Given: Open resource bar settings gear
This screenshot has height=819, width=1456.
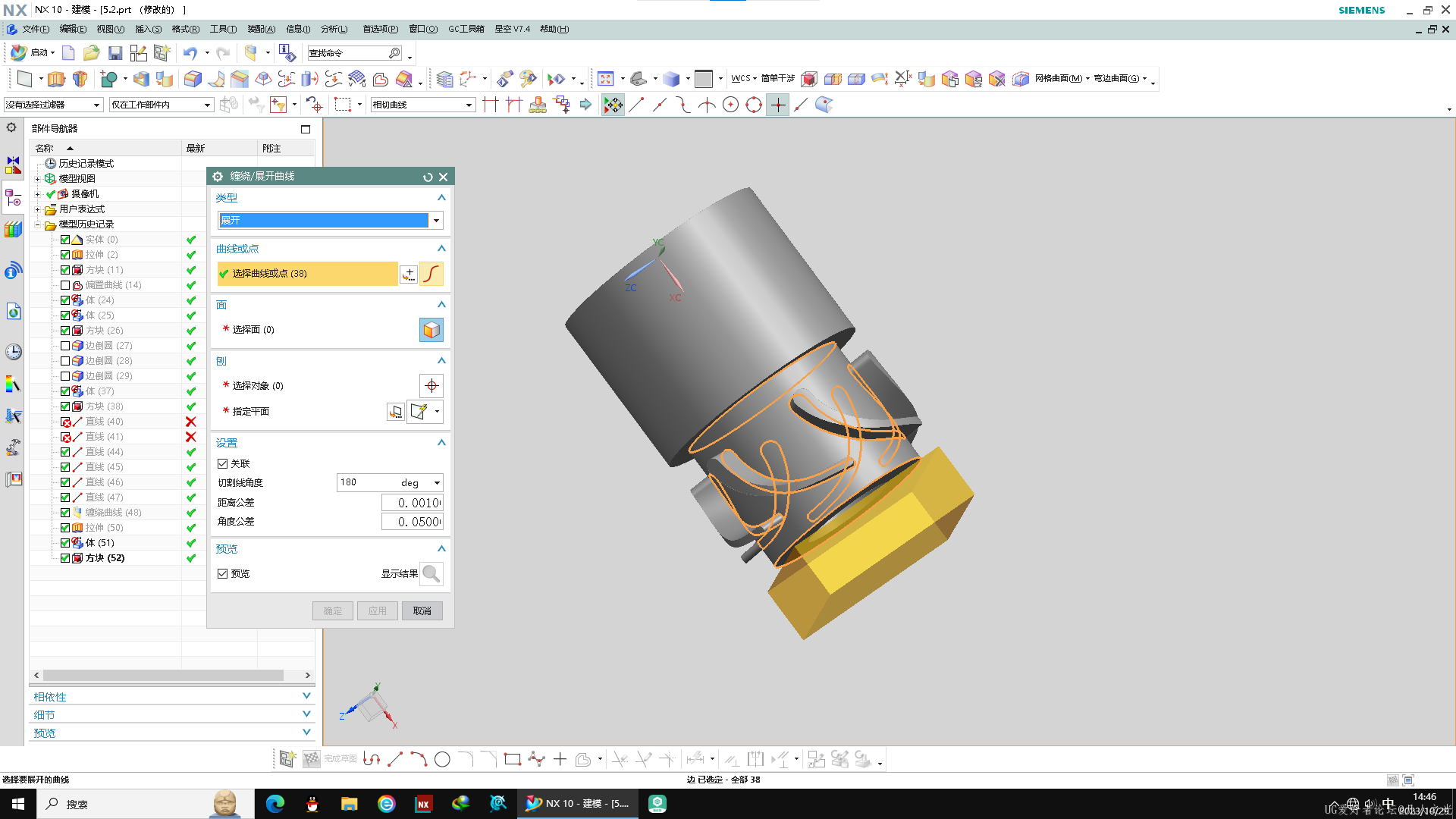Looking at the screenshot, I should point(11,127).
